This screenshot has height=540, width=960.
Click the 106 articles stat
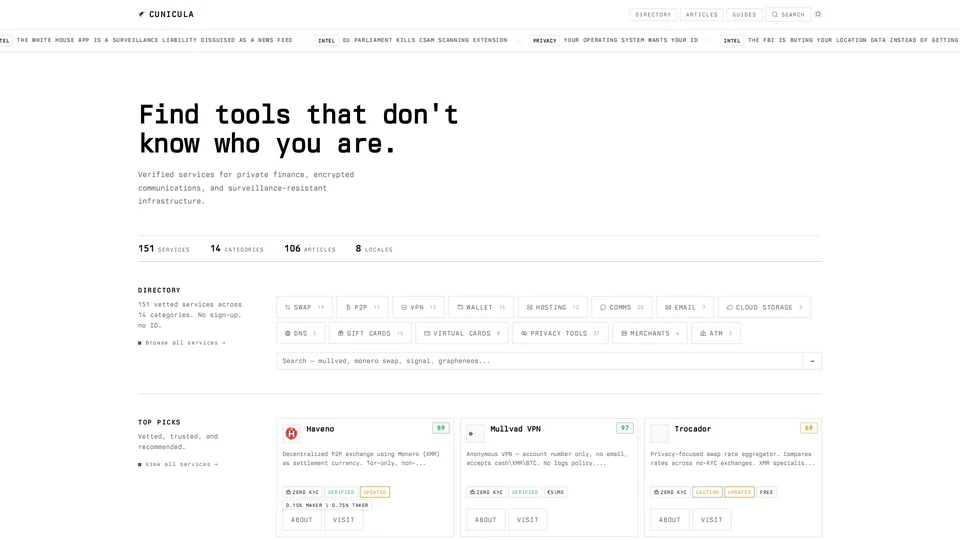[x=310, y=249]
